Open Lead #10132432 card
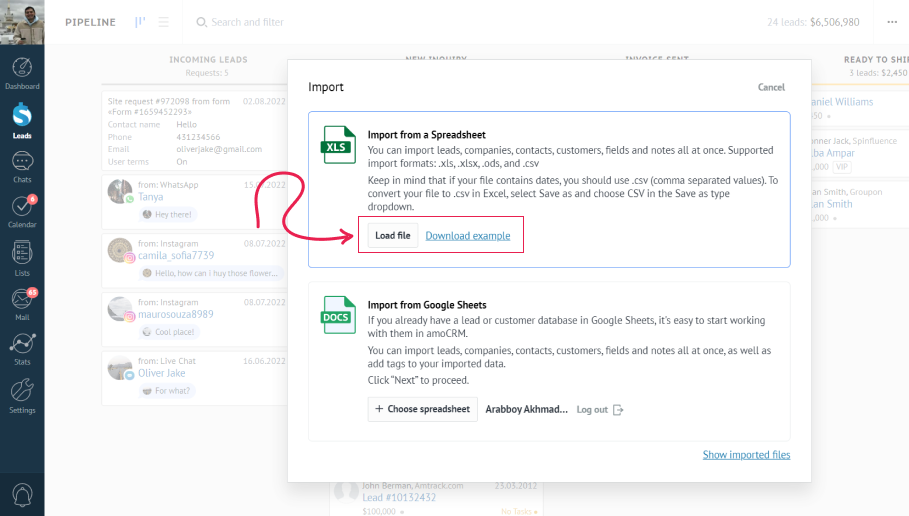 [399, 497]
